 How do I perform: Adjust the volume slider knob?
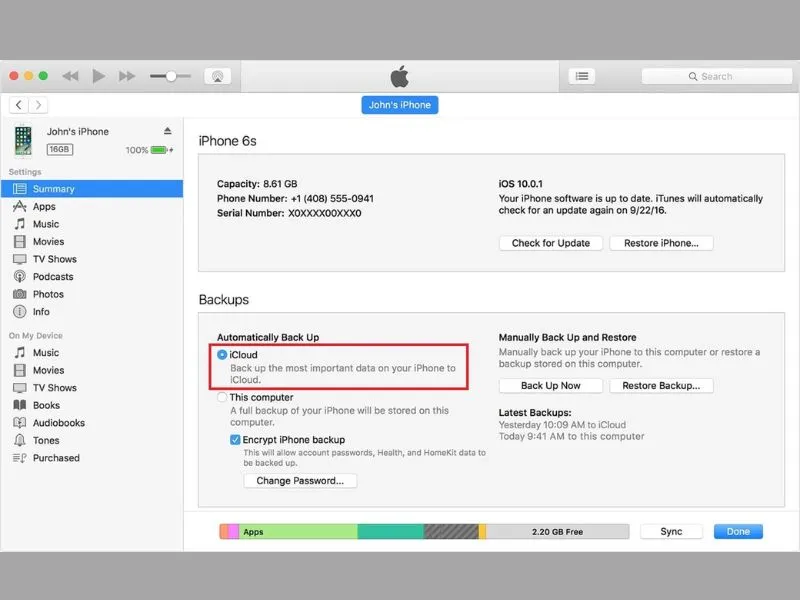click(x=171, y=76)
